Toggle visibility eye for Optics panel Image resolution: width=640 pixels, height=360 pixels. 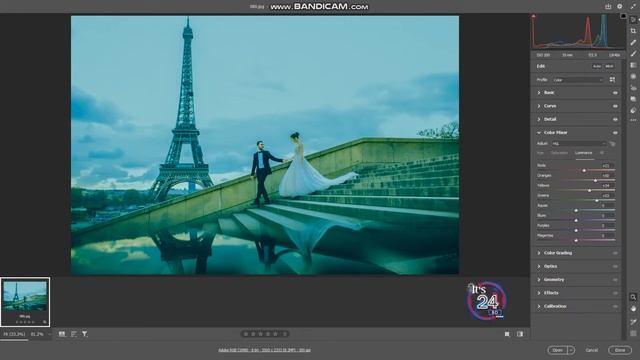(615, 267)
